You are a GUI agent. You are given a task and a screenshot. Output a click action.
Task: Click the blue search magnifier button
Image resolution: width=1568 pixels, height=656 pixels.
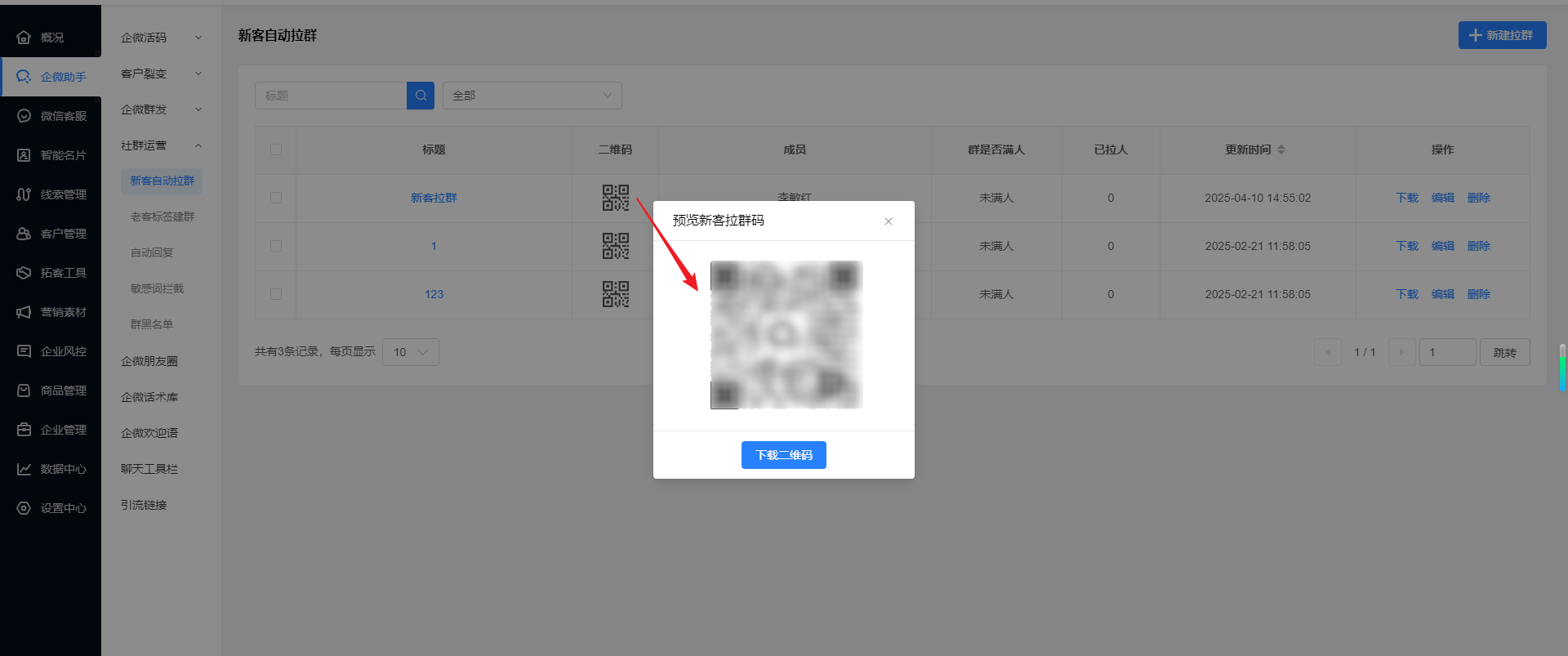tap(421, 96)
